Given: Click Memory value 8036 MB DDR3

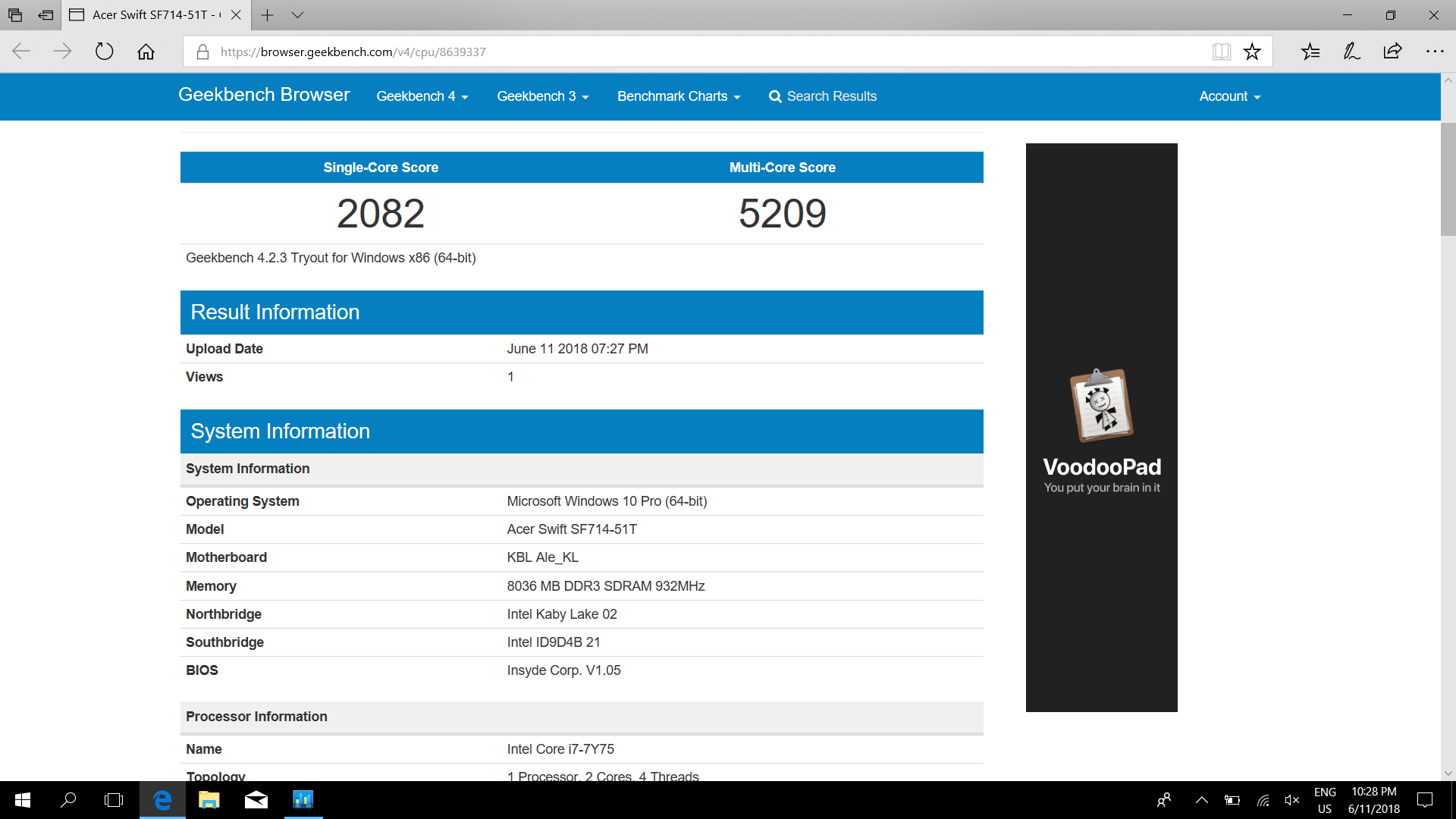Looking at the screenshot, I should 606,586.
